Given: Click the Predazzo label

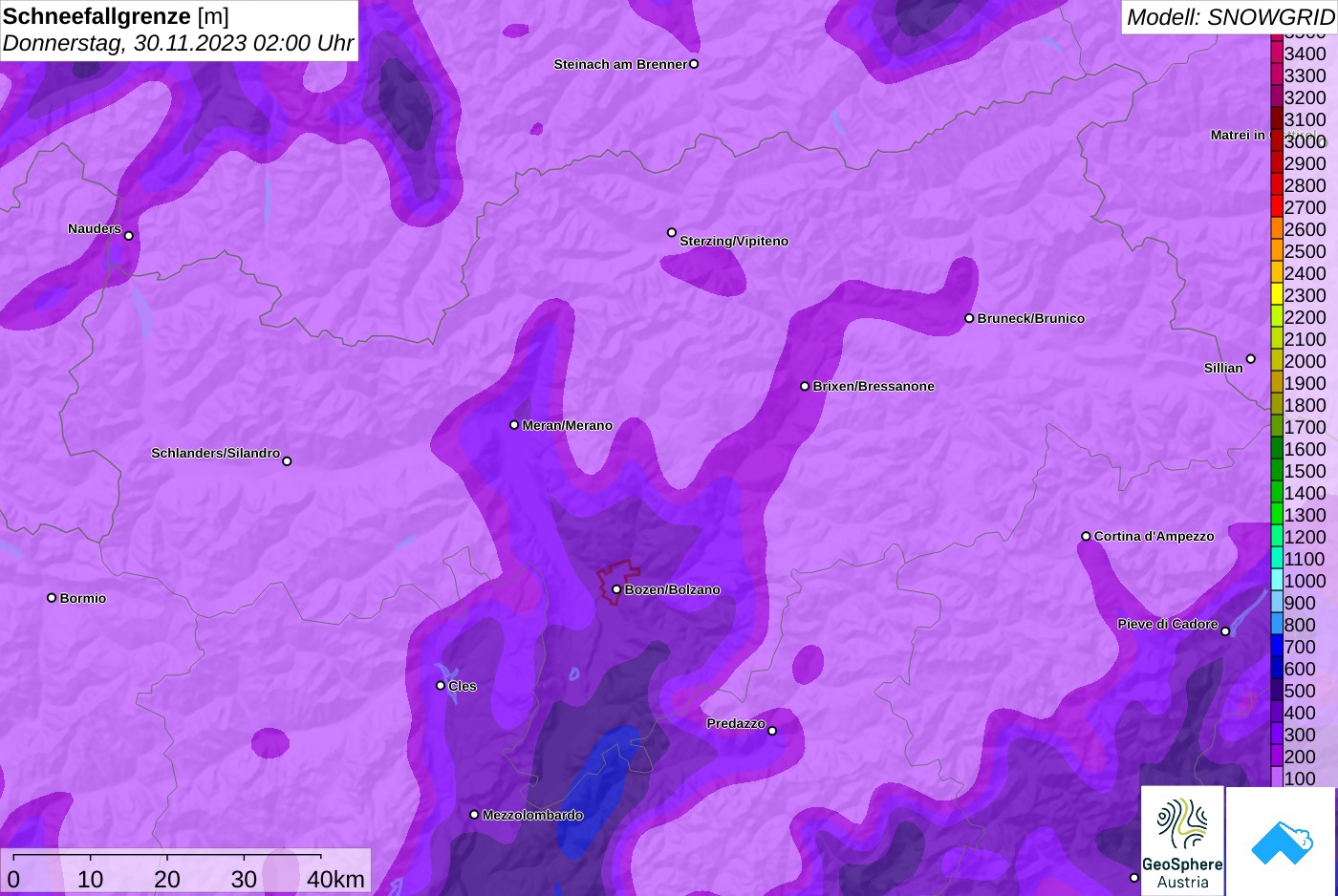Looking at the screenshot, I should point(736,723).
